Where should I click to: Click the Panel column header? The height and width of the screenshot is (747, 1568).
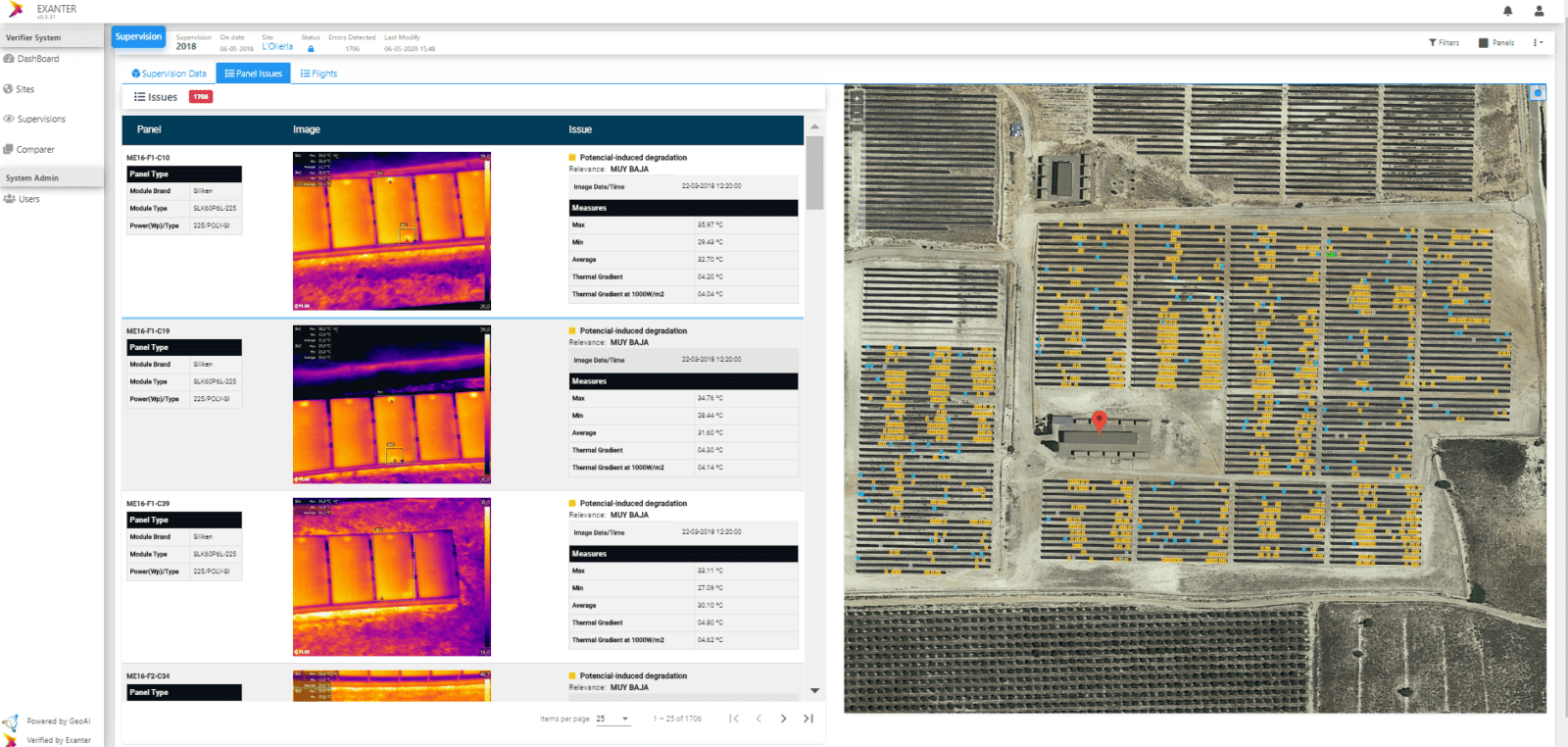click(149, 129)
